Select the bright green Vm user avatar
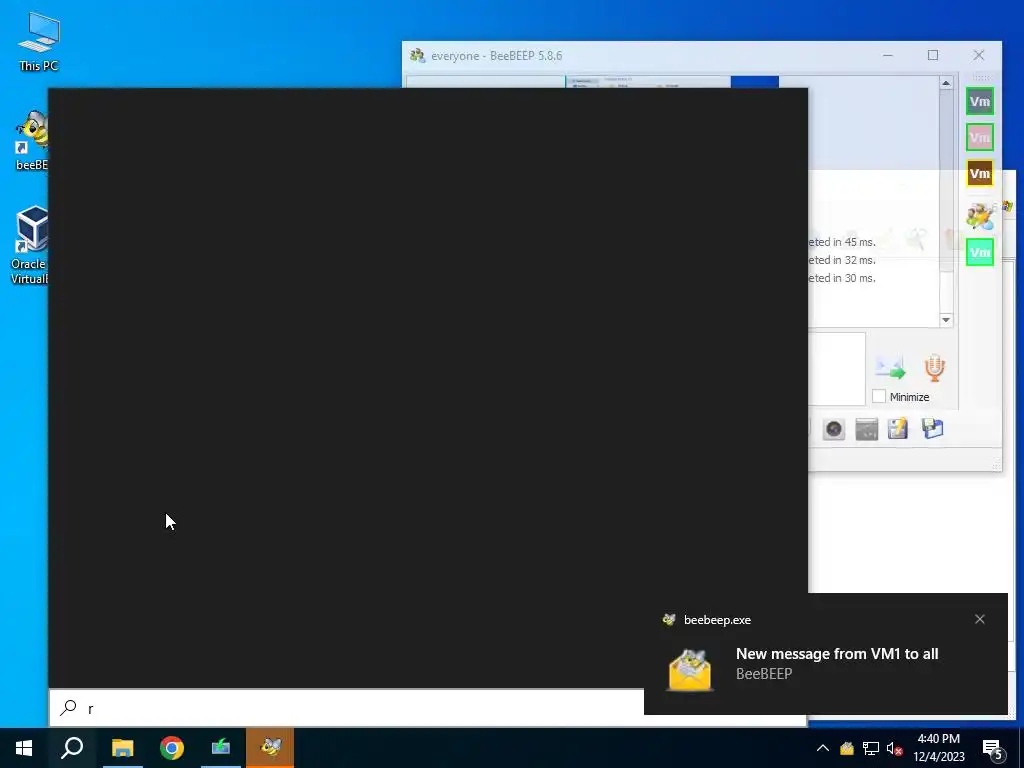 (x=980, y=252)
